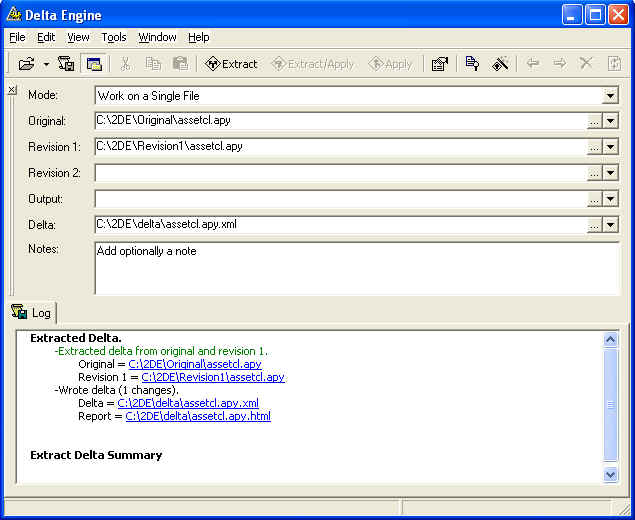The height and width of the screenshot is (520, 635).
Task: Click the Cut scissors icon
Action: click(126, 64)
